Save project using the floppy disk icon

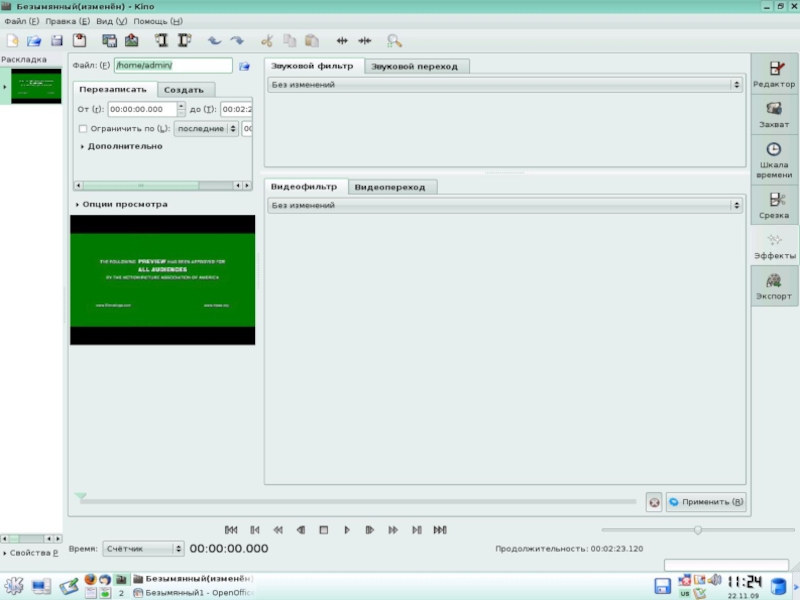(x=57, y=40)
